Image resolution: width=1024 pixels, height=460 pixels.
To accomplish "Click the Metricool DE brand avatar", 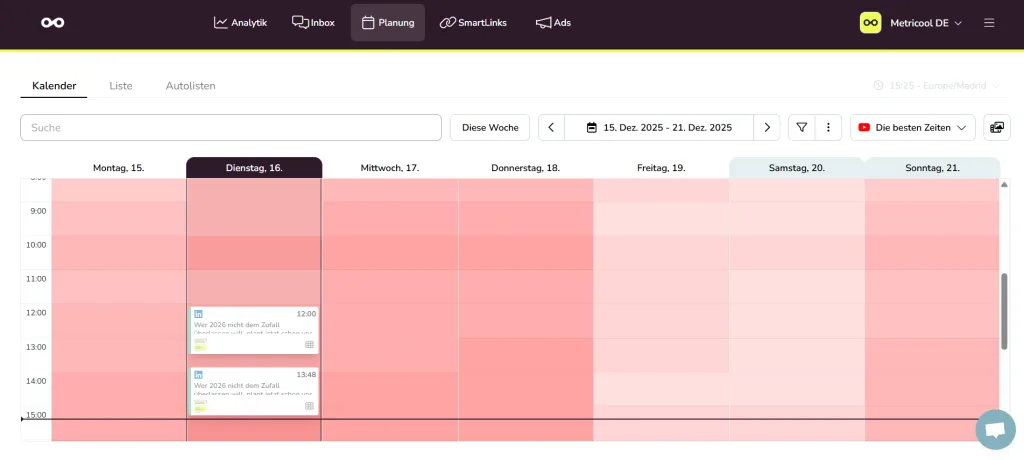I will (x=871, y=23).
